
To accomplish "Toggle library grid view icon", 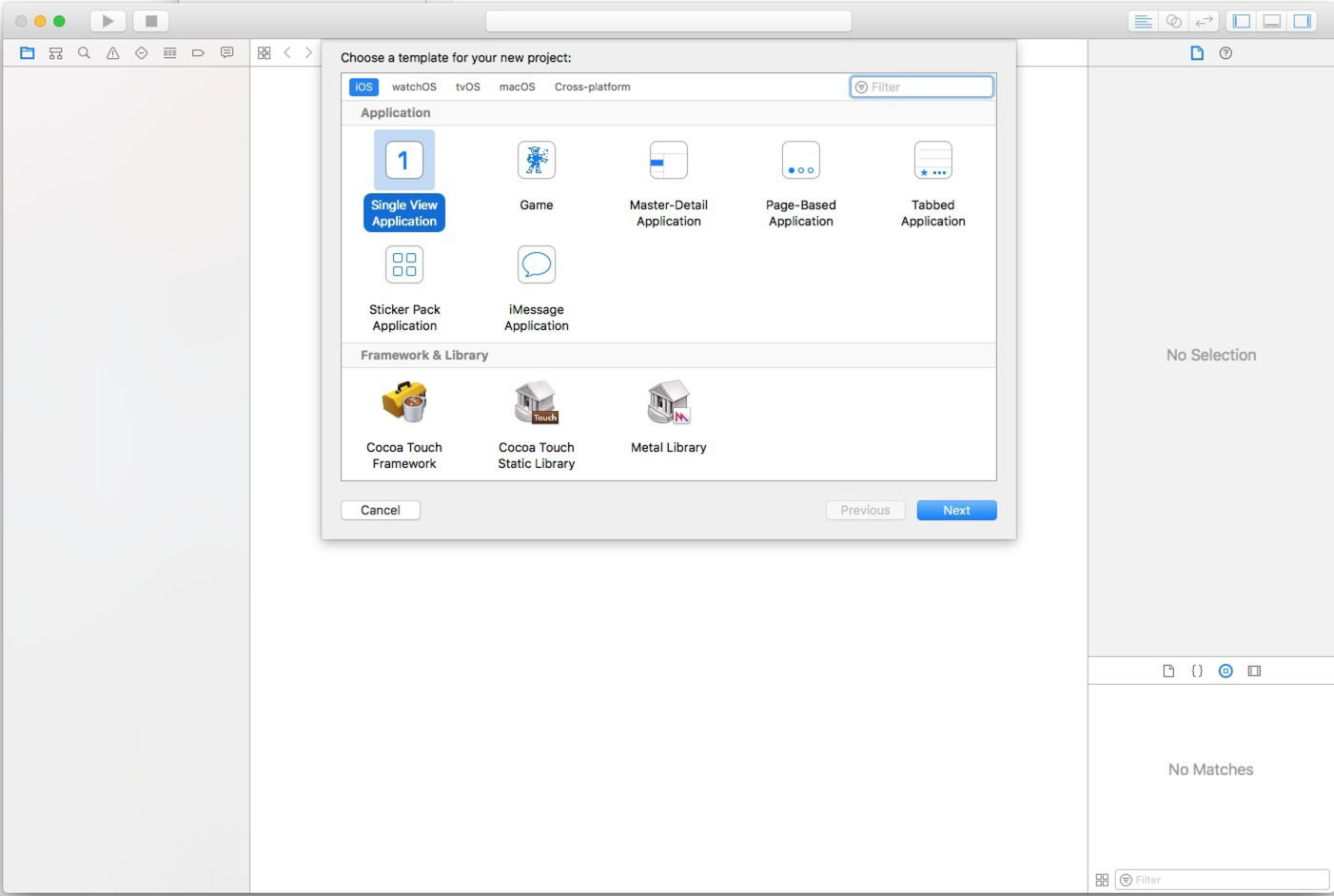I will click(1102, 880).
